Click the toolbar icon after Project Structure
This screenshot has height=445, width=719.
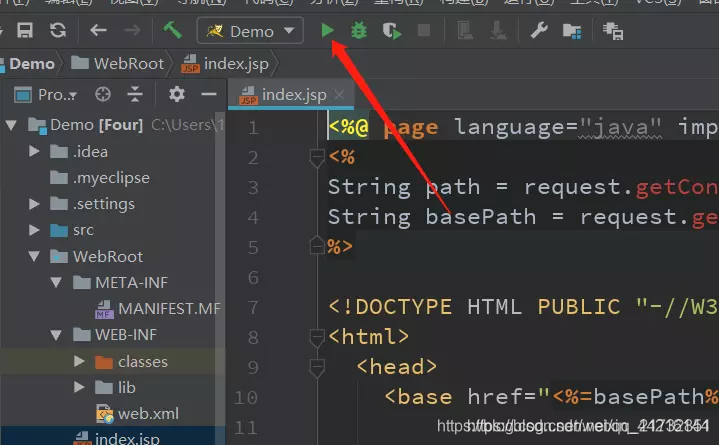click(613, 31)
